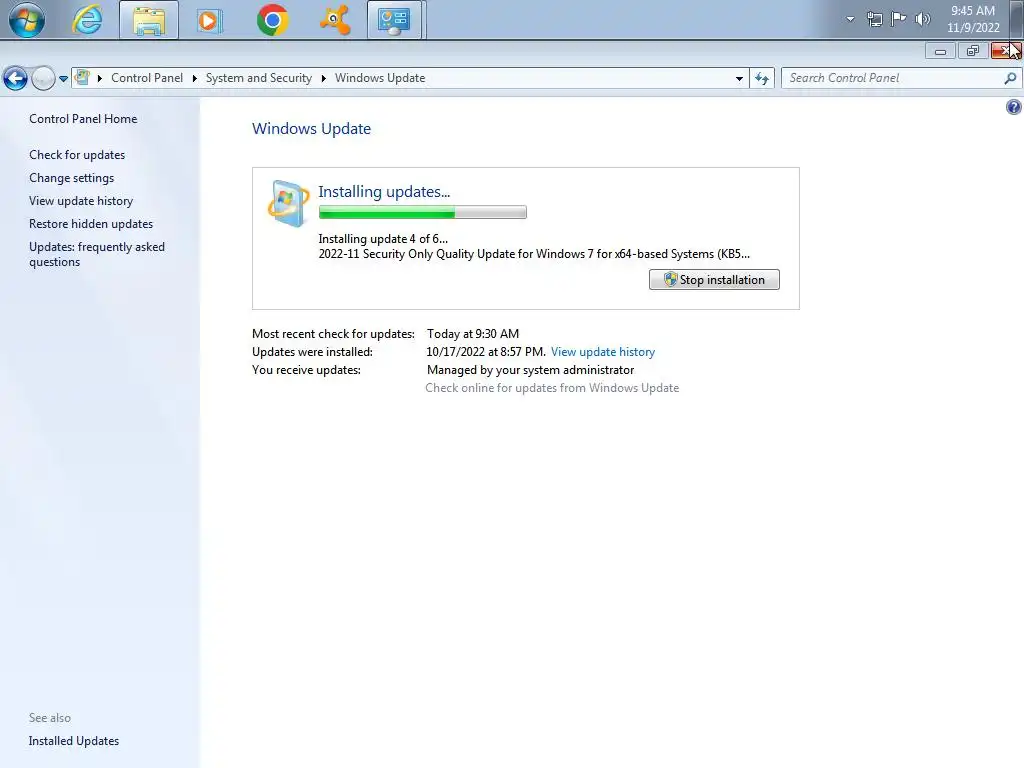Open Windows Media Player taskbar icon

209,20
